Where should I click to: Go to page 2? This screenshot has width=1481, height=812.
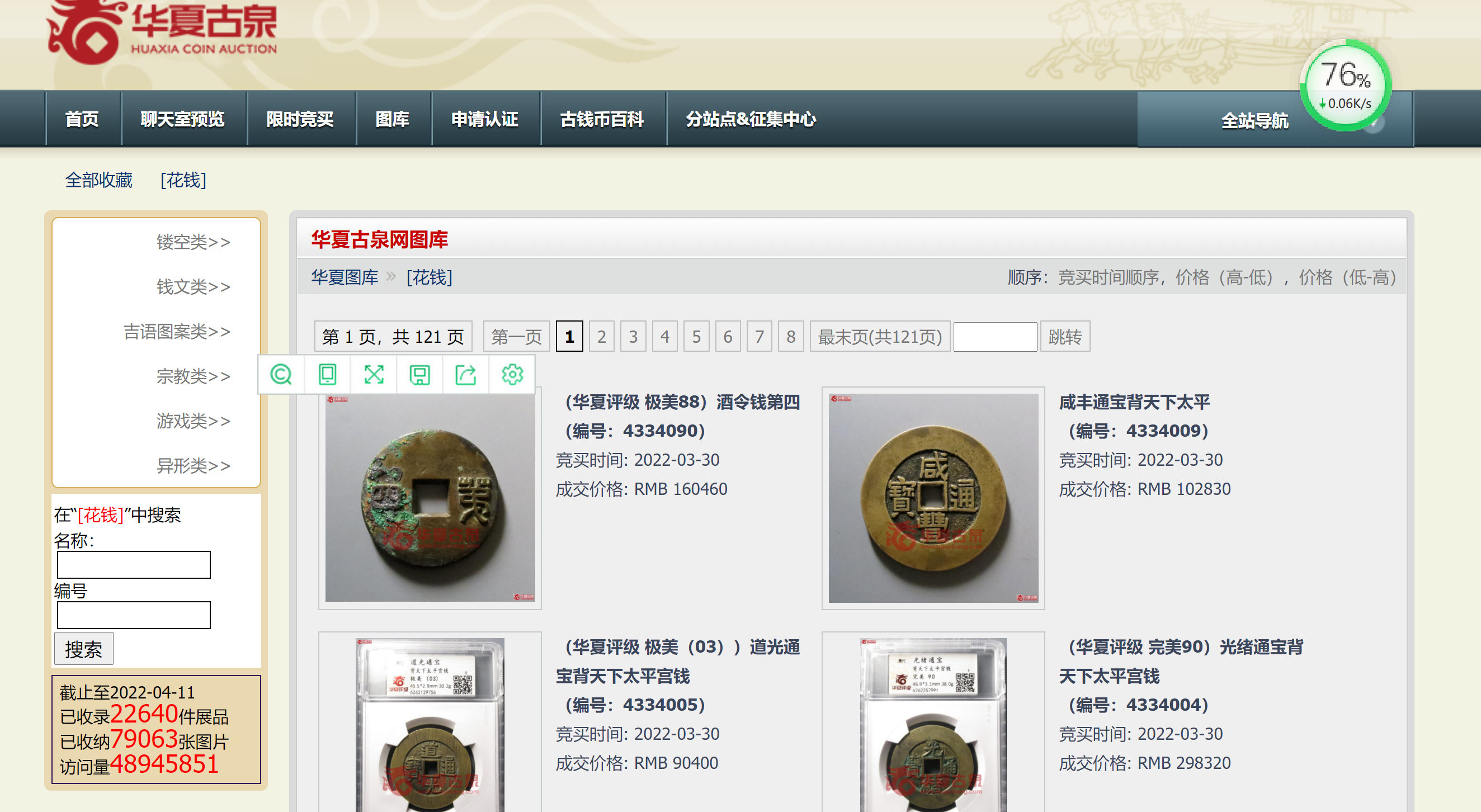click(x=601, y=336)
